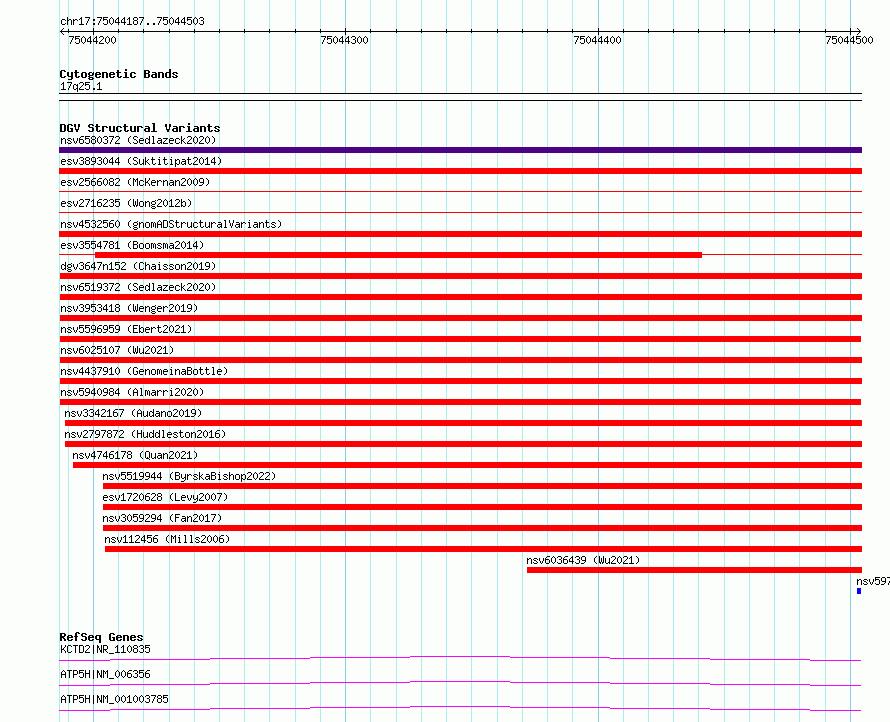
Task: Open nsv5940984 (Almarri2020) variant
Action: (132, 392)
